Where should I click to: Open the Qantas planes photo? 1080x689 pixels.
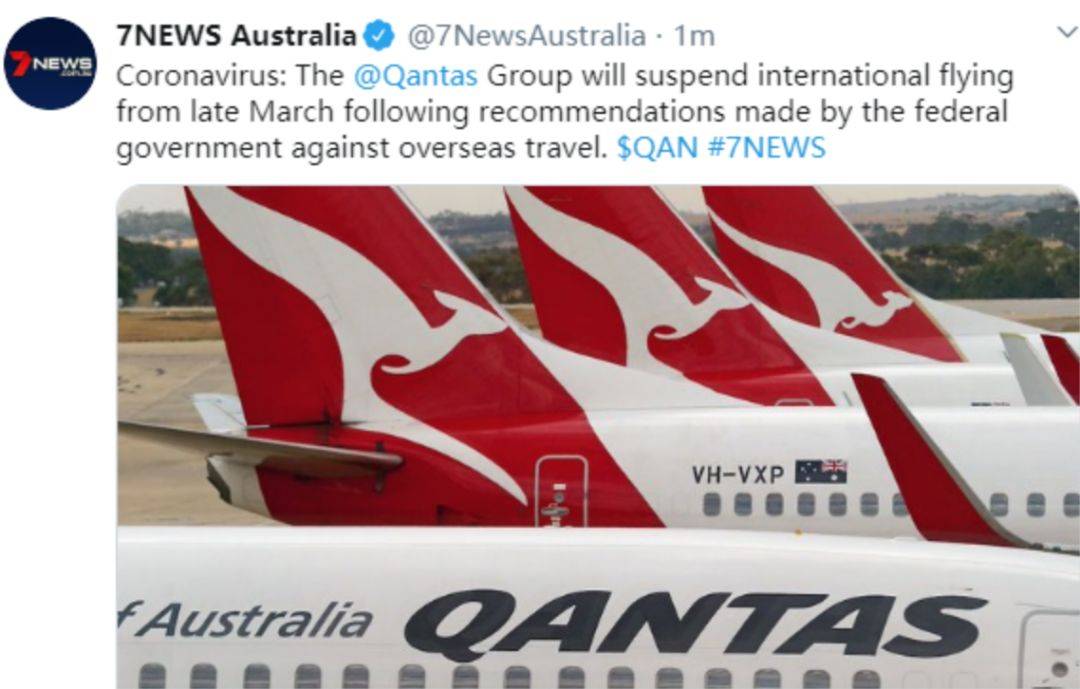tap(598, 437)
